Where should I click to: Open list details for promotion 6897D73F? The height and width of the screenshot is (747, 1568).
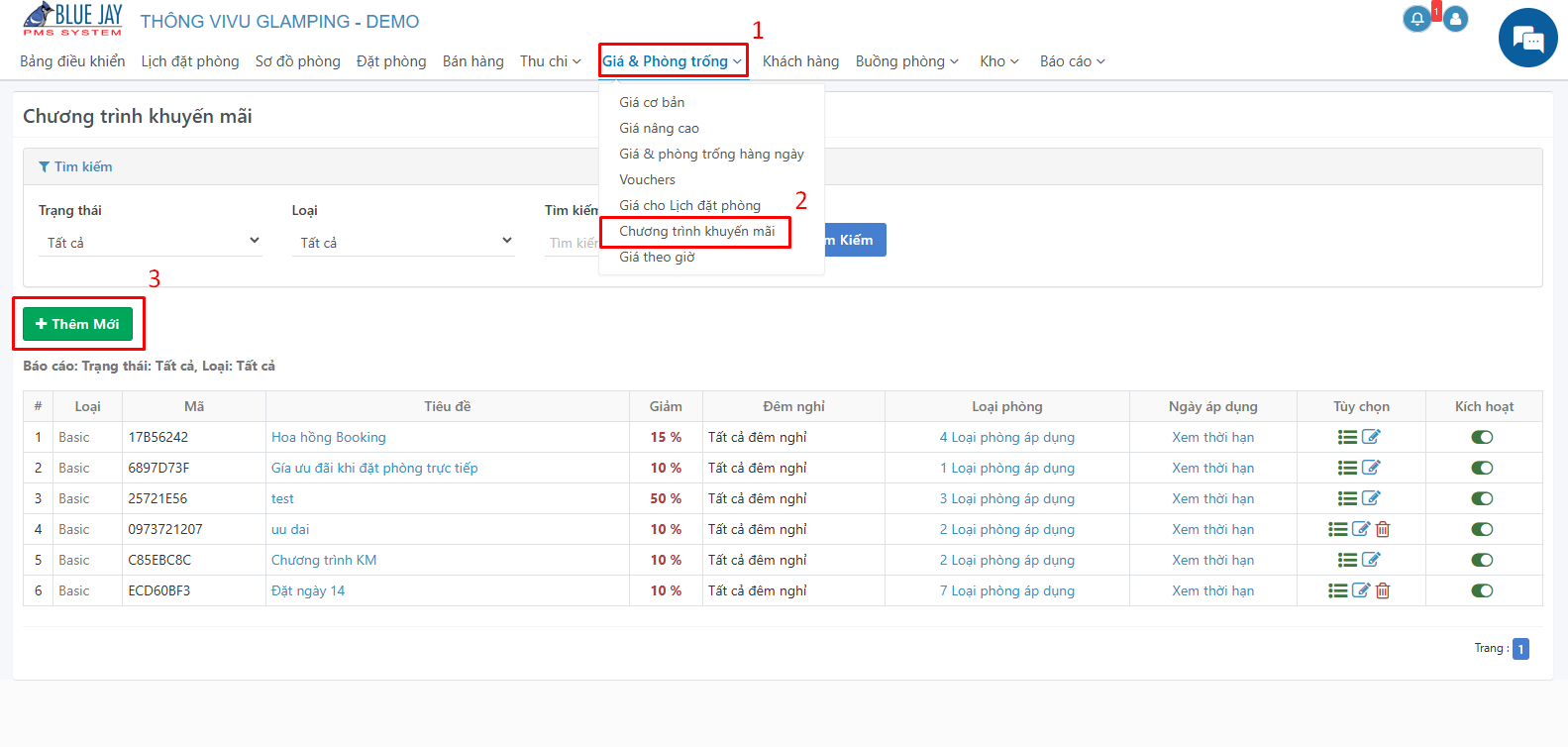click(1347, 468)
